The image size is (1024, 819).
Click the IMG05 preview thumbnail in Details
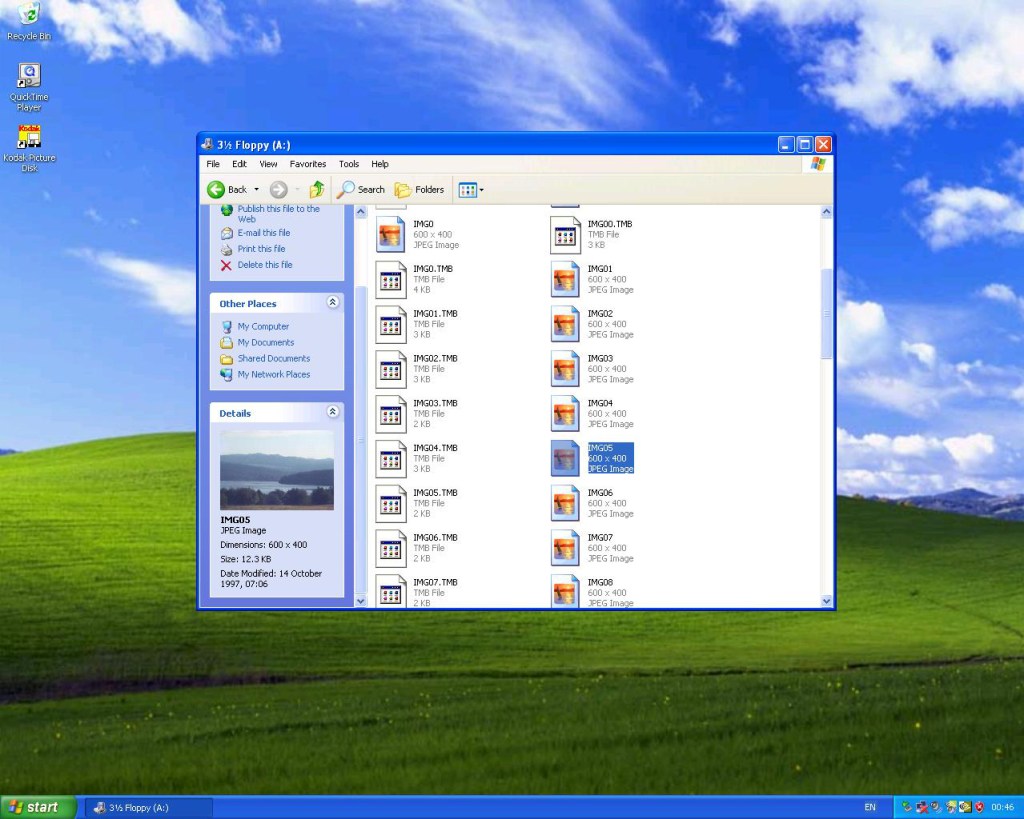tap(277, 470)
